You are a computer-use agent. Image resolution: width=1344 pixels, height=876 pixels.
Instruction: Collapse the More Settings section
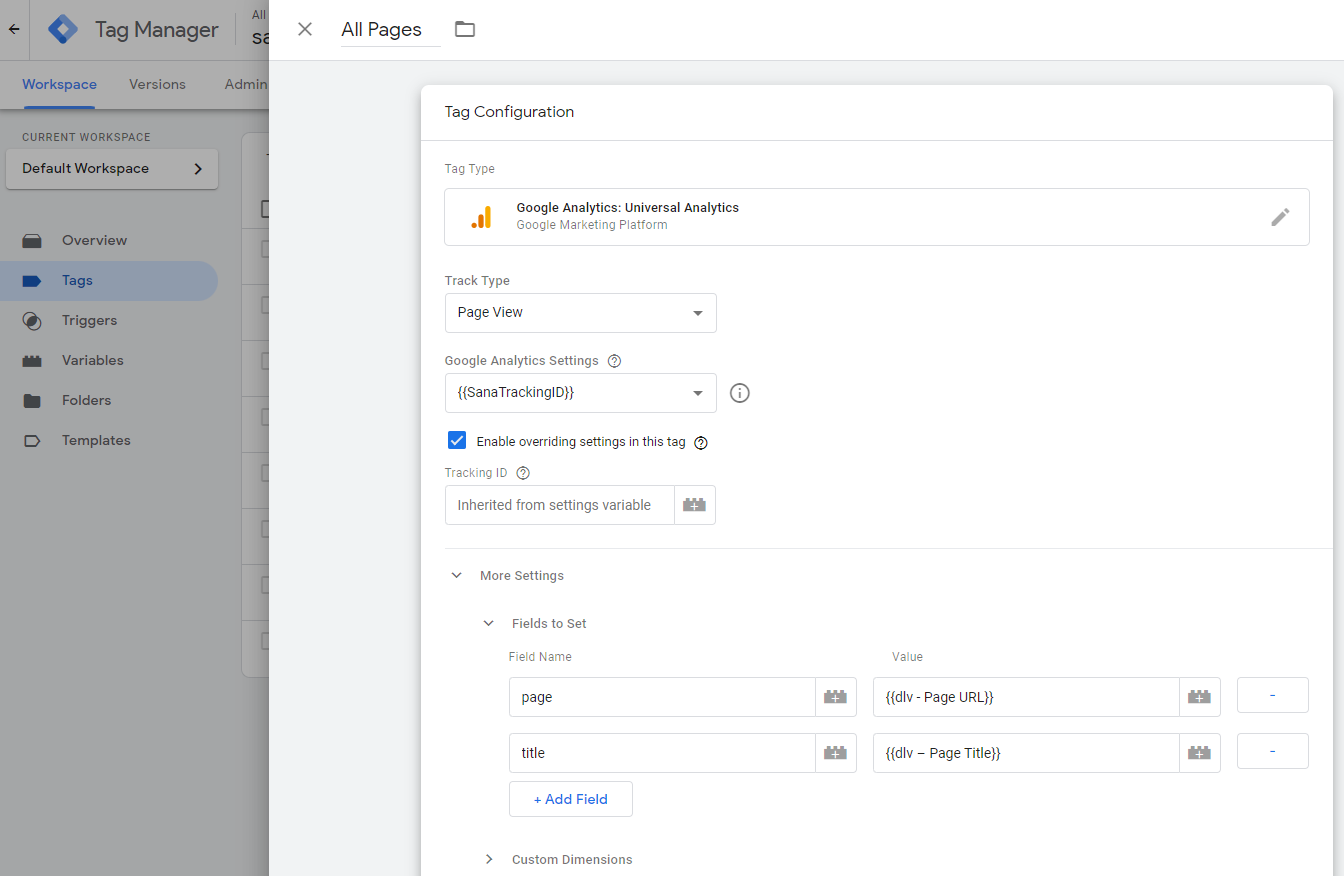[457, 576]
